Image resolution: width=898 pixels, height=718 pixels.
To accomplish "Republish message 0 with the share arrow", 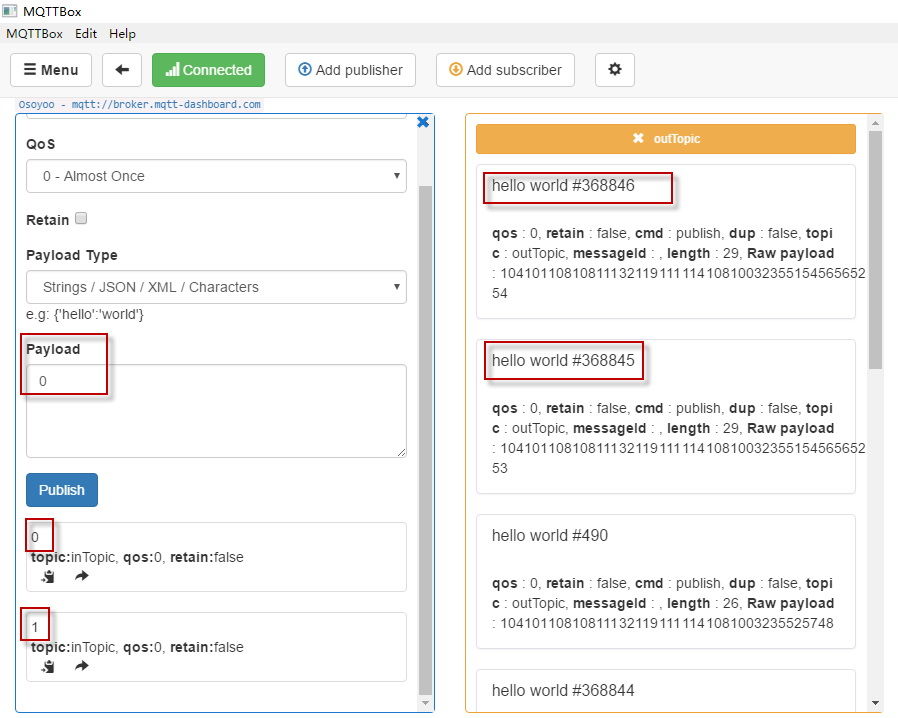I will [82, 576].
